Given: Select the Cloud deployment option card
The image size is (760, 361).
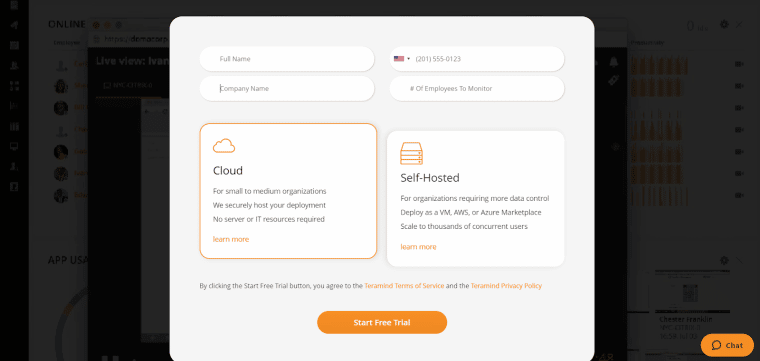Looking at the screenshot, I should click(288, 191).
